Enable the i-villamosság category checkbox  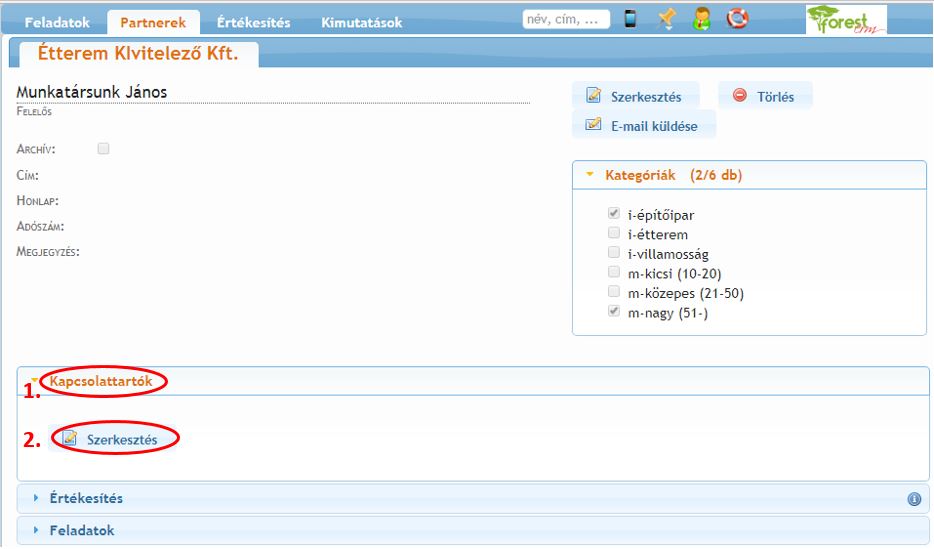[x=614, y=253]
